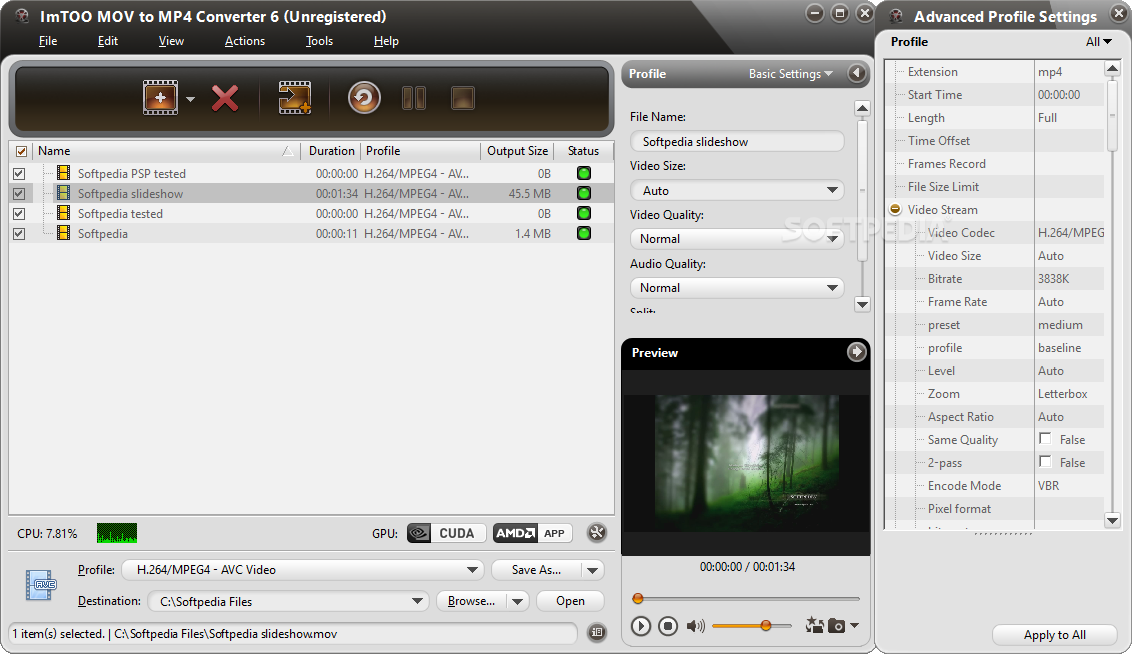Screen dimensions: 1132x654
Task: Play the preview video
Action: pos(640,626)
